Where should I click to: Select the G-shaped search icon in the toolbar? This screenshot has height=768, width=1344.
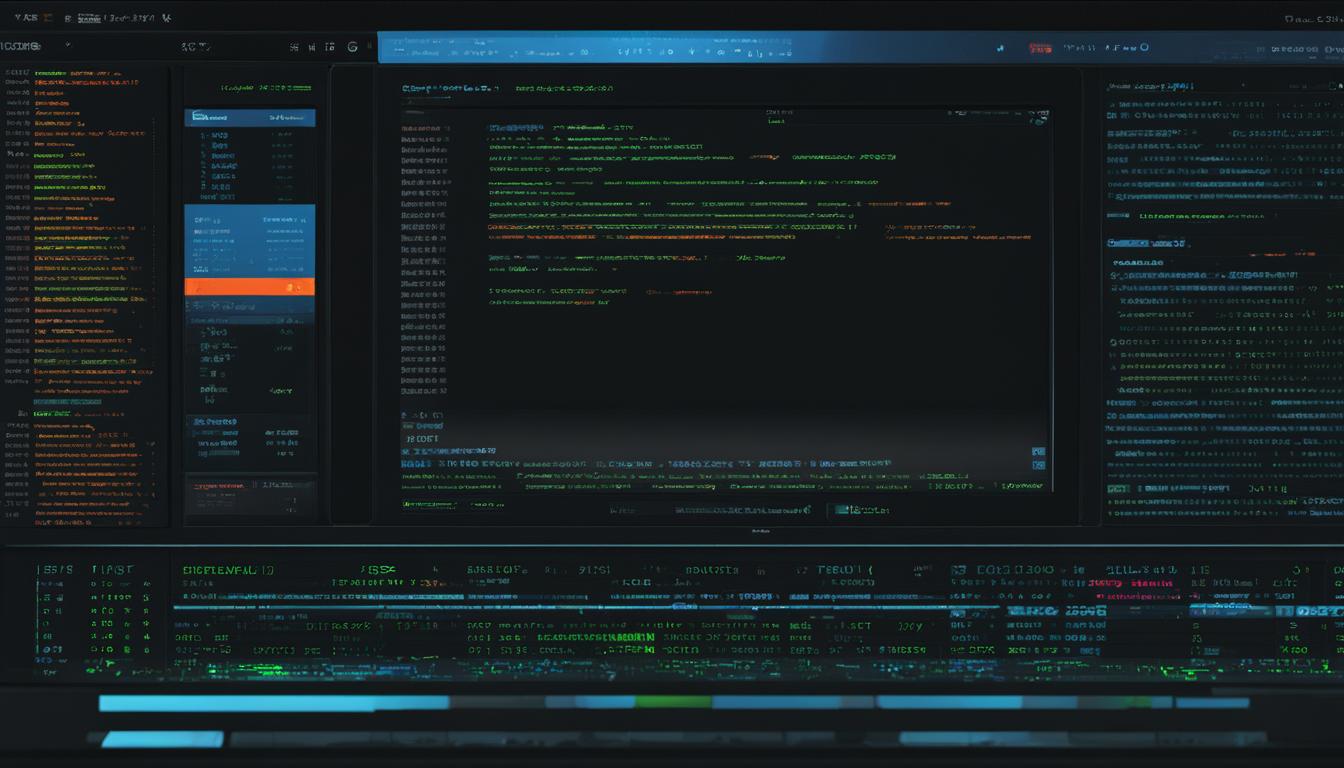tap(350, 47)
